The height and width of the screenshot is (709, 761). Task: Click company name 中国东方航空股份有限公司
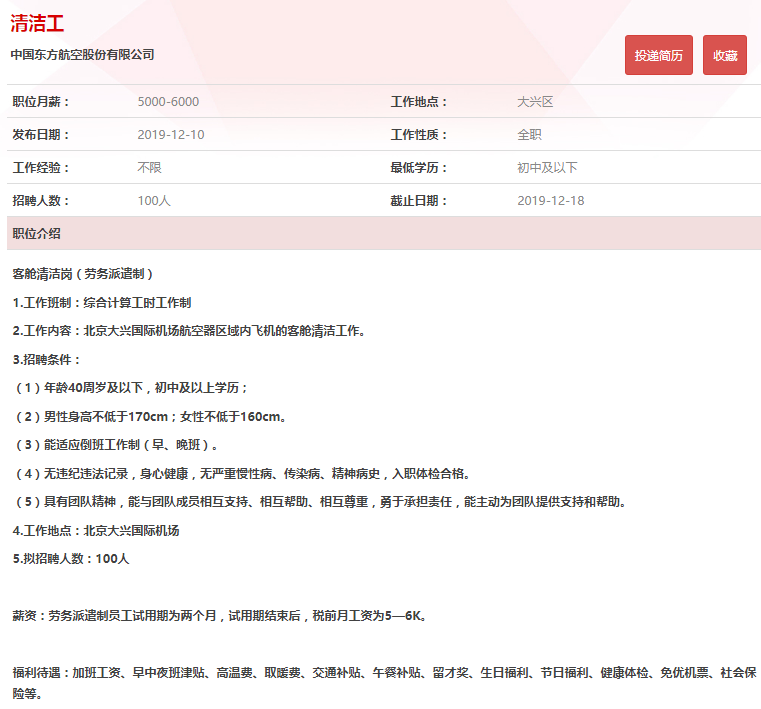(83, 54)
